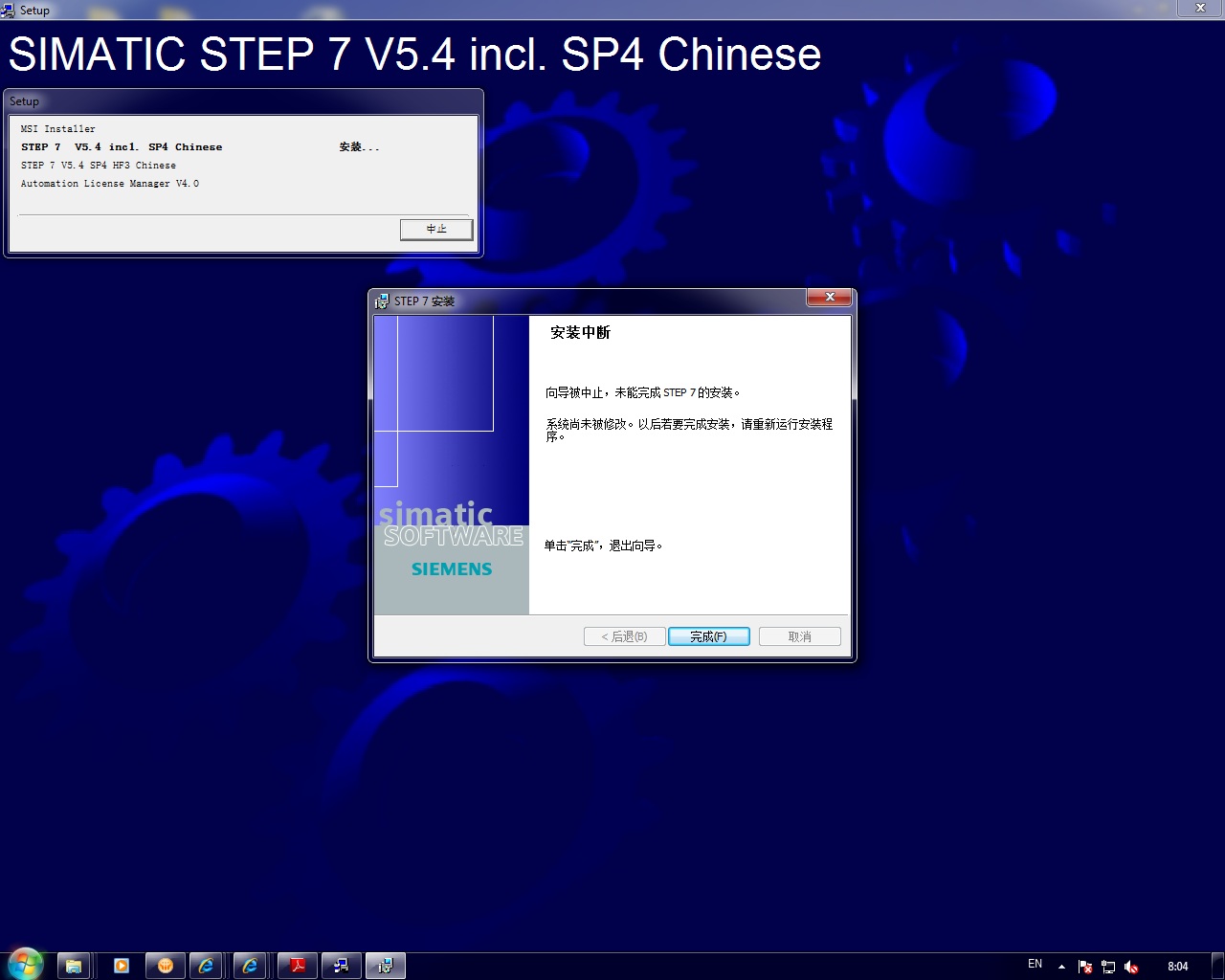The height and width of the screenshot is (980, 1225).
Task: Open the Action Center flag icon
Action: tap(1085, 967)
